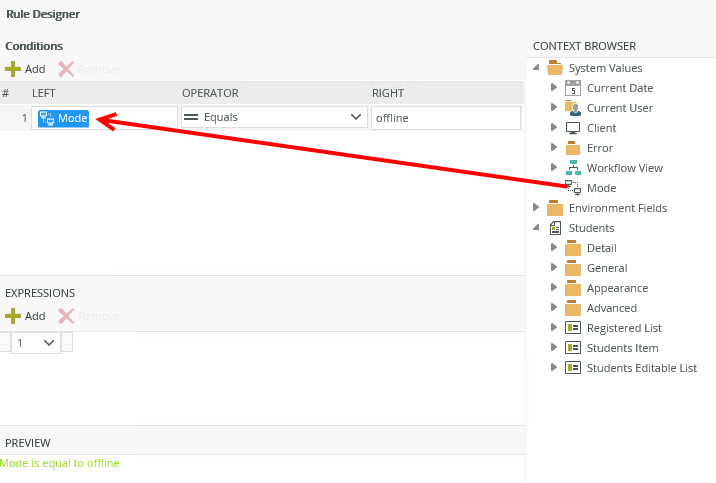Click the System Values folder icon
Image resolution: width=716 pixels, height=483 pixels.
coord(555,68)
